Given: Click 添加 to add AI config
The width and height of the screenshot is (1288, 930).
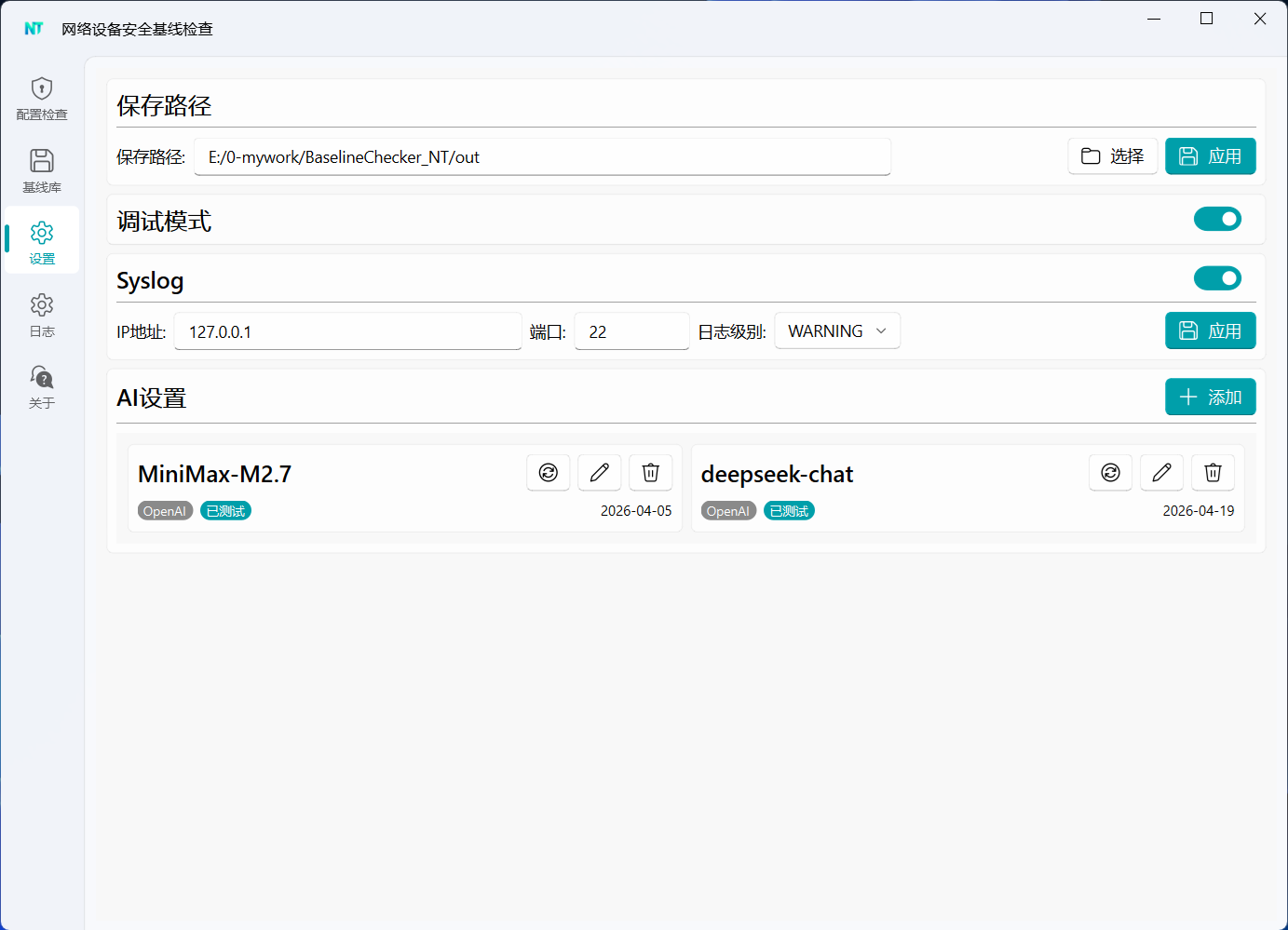Looking at the screenshot, I should (x=1211, y=397).
